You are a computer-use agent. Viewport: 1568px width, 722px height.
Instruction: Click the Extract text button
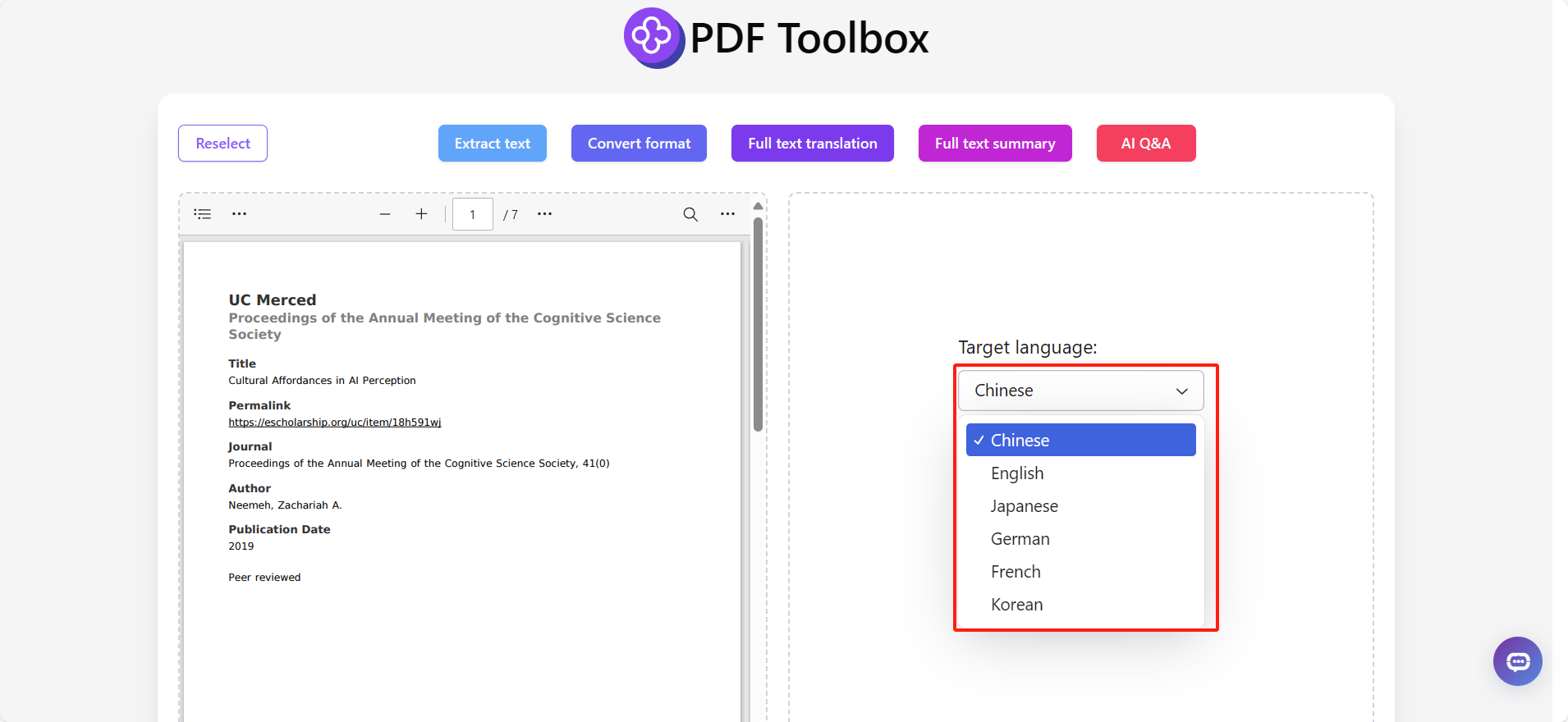pos(493,144)
